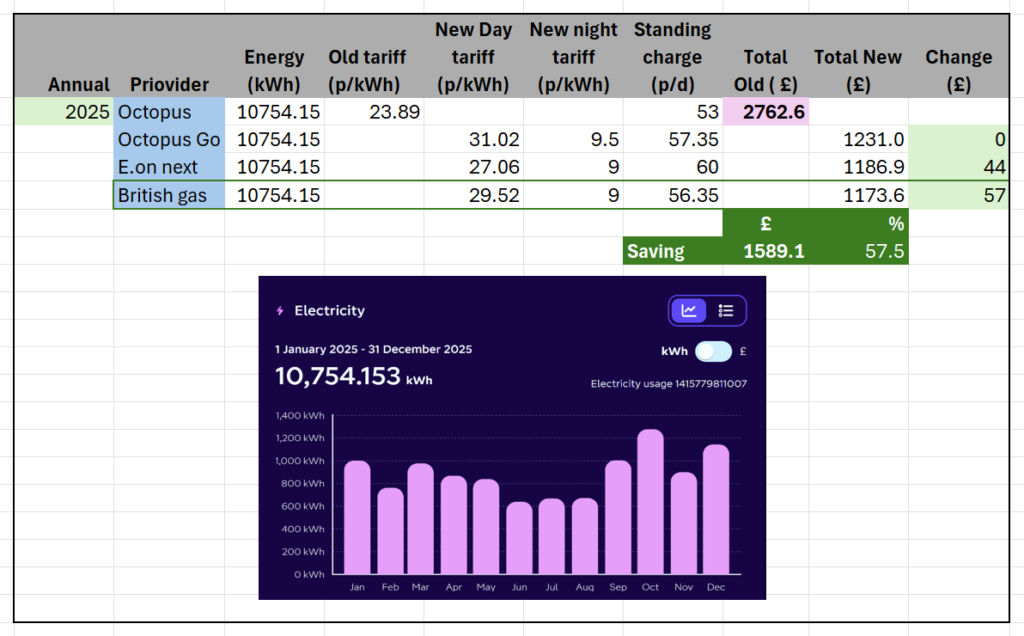Click the Total Old value 2762.6
This screenshot has width=1024, height=636.
click(x=765, y=112)
